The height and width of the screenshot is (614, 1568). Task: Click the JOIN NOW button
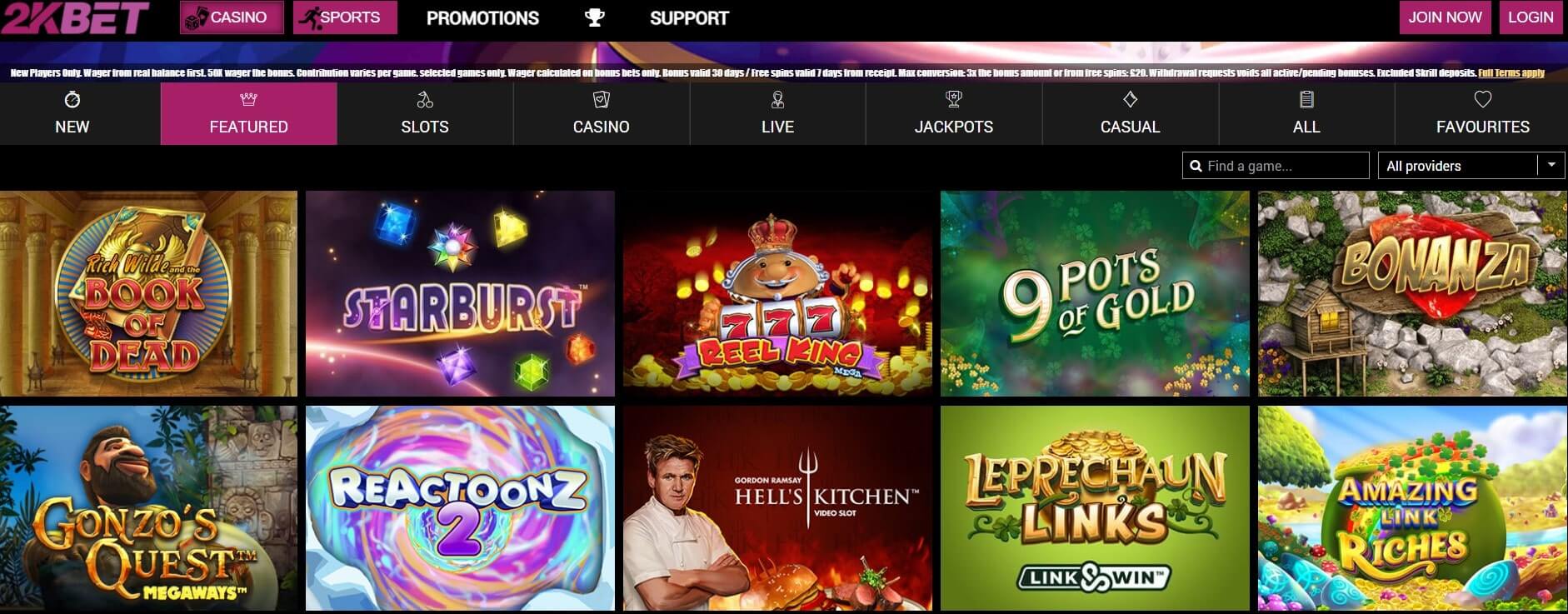tap(1445, 17)
